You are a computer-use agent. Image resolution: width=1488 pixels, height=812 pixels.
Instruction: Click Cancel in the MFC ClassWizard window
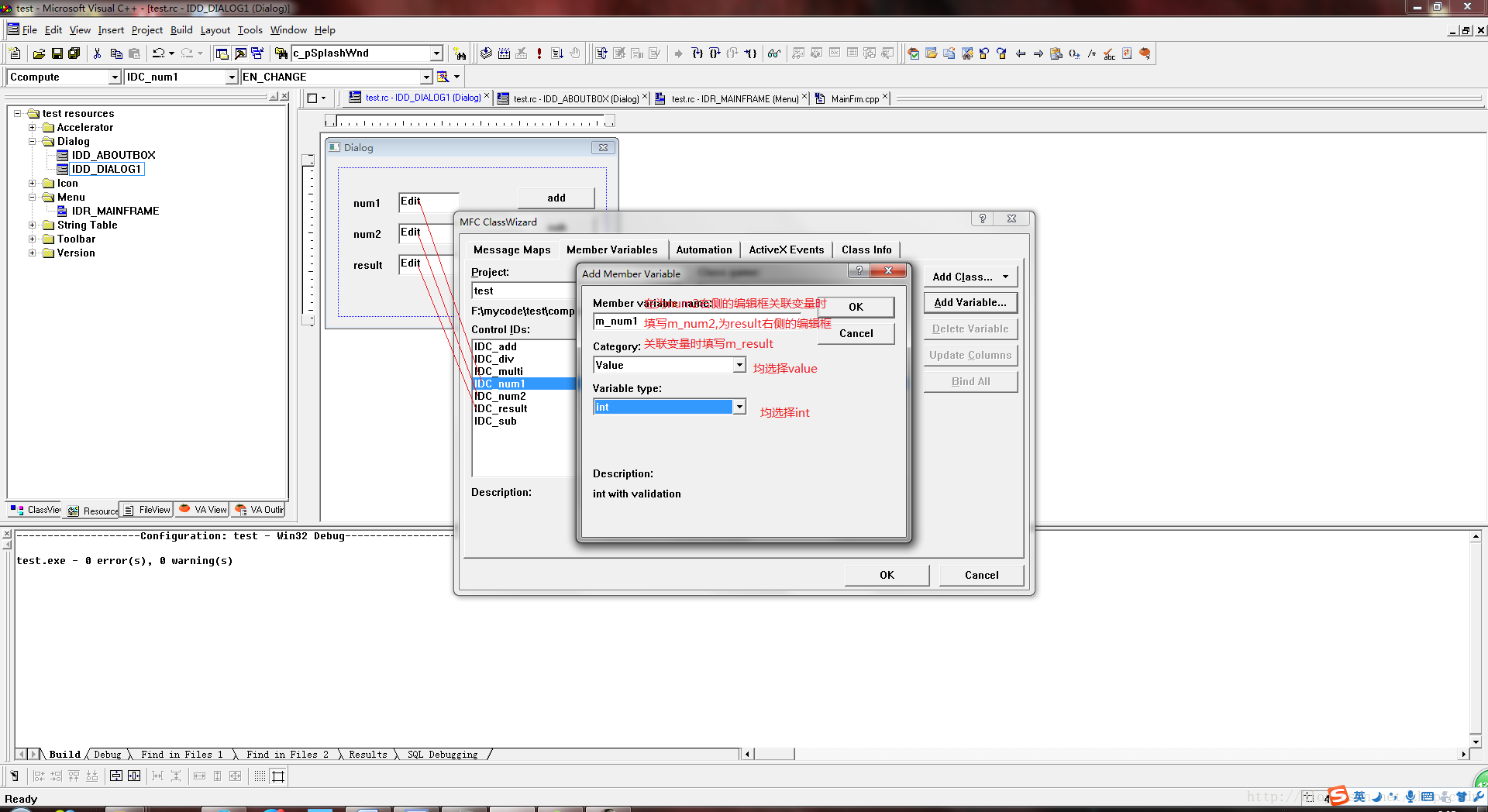pos(981,575)
